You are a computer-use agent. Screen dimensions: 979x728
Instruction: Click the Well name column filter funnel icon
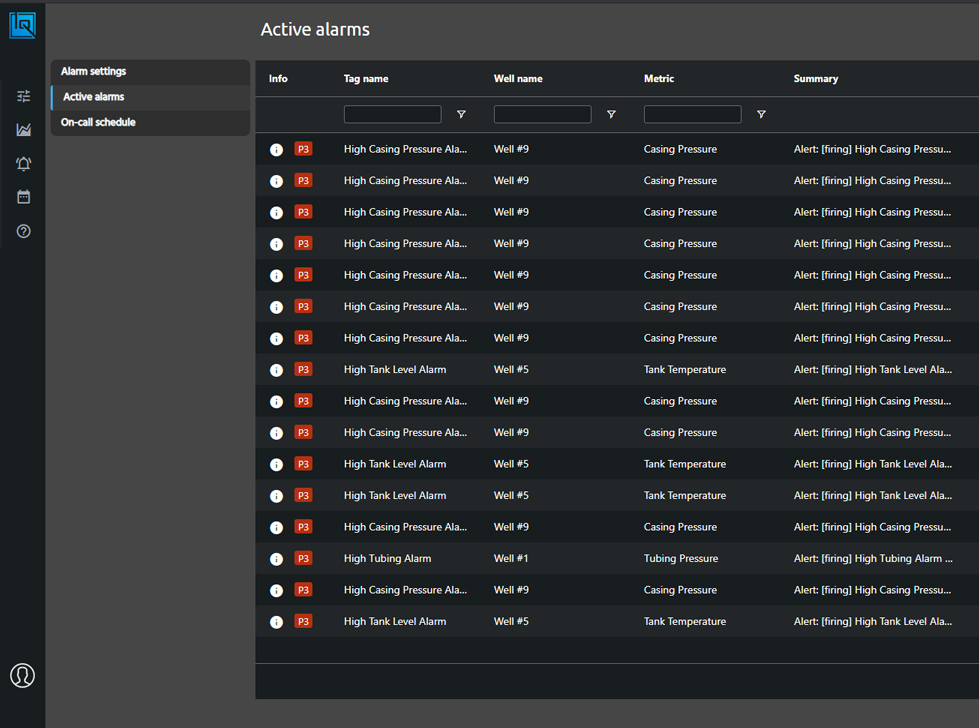coord(611,114)
